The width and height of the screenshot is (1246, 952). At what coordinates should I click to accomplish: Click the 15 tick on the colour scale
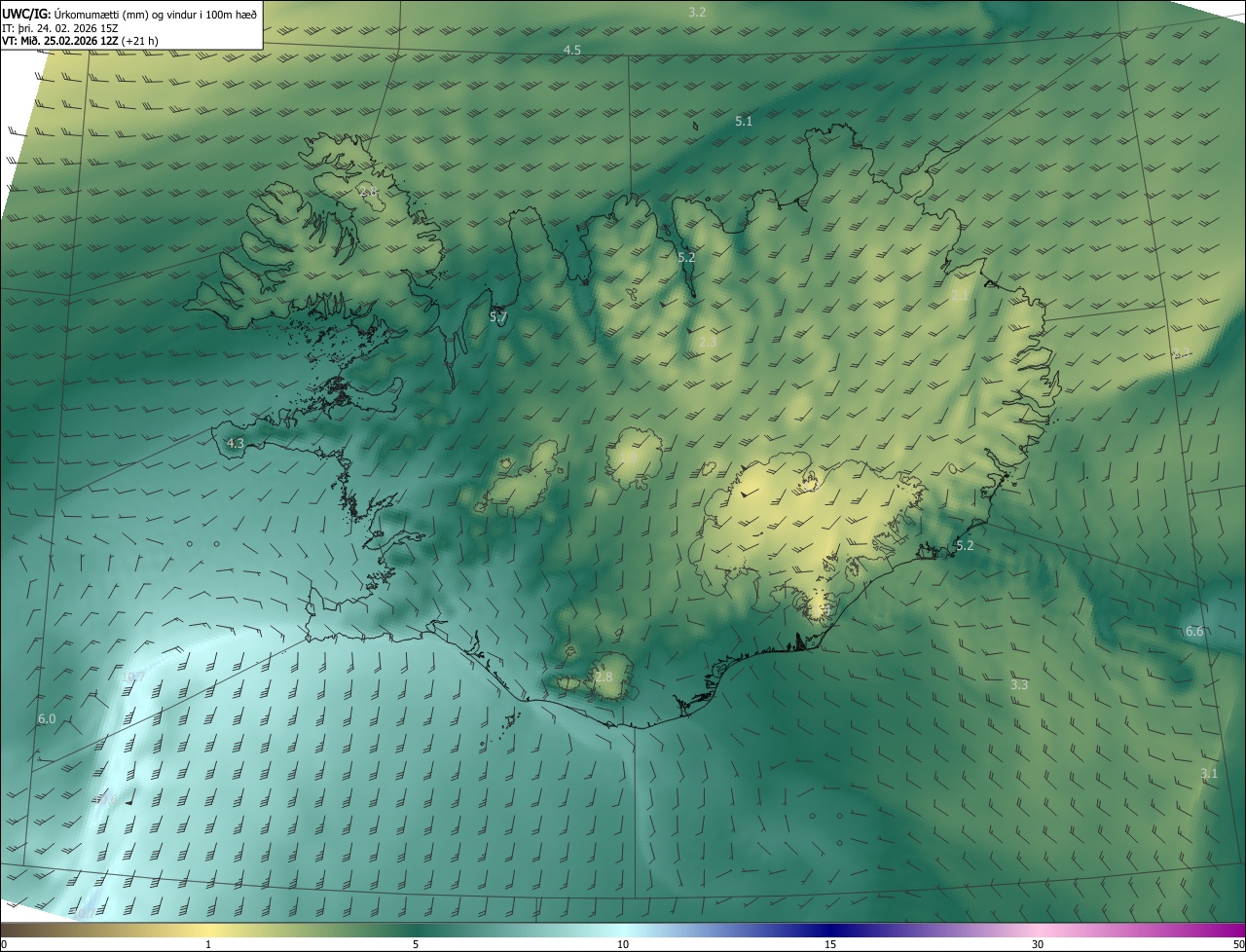[830, 944]
